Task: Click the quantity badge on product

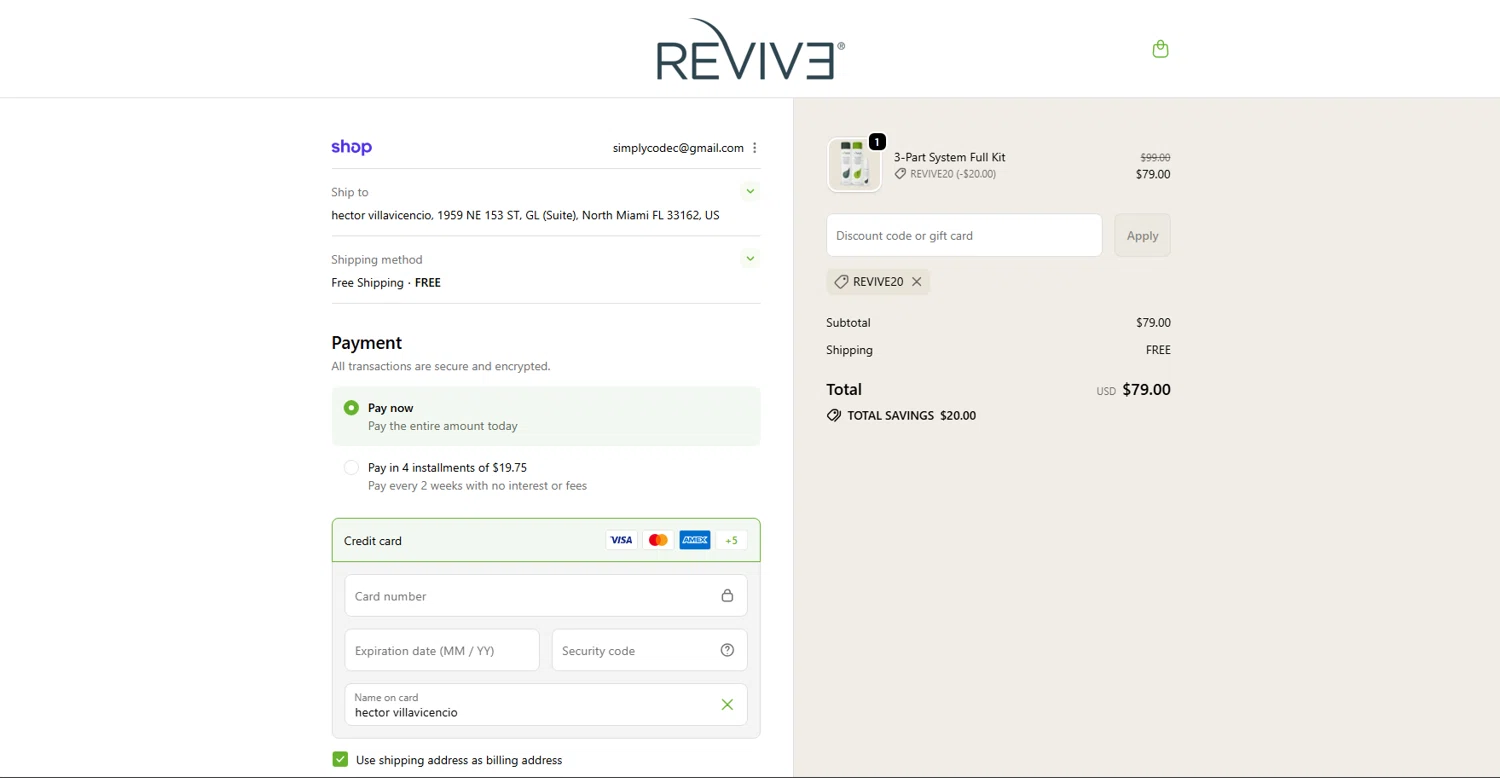Action: (877, 142)
